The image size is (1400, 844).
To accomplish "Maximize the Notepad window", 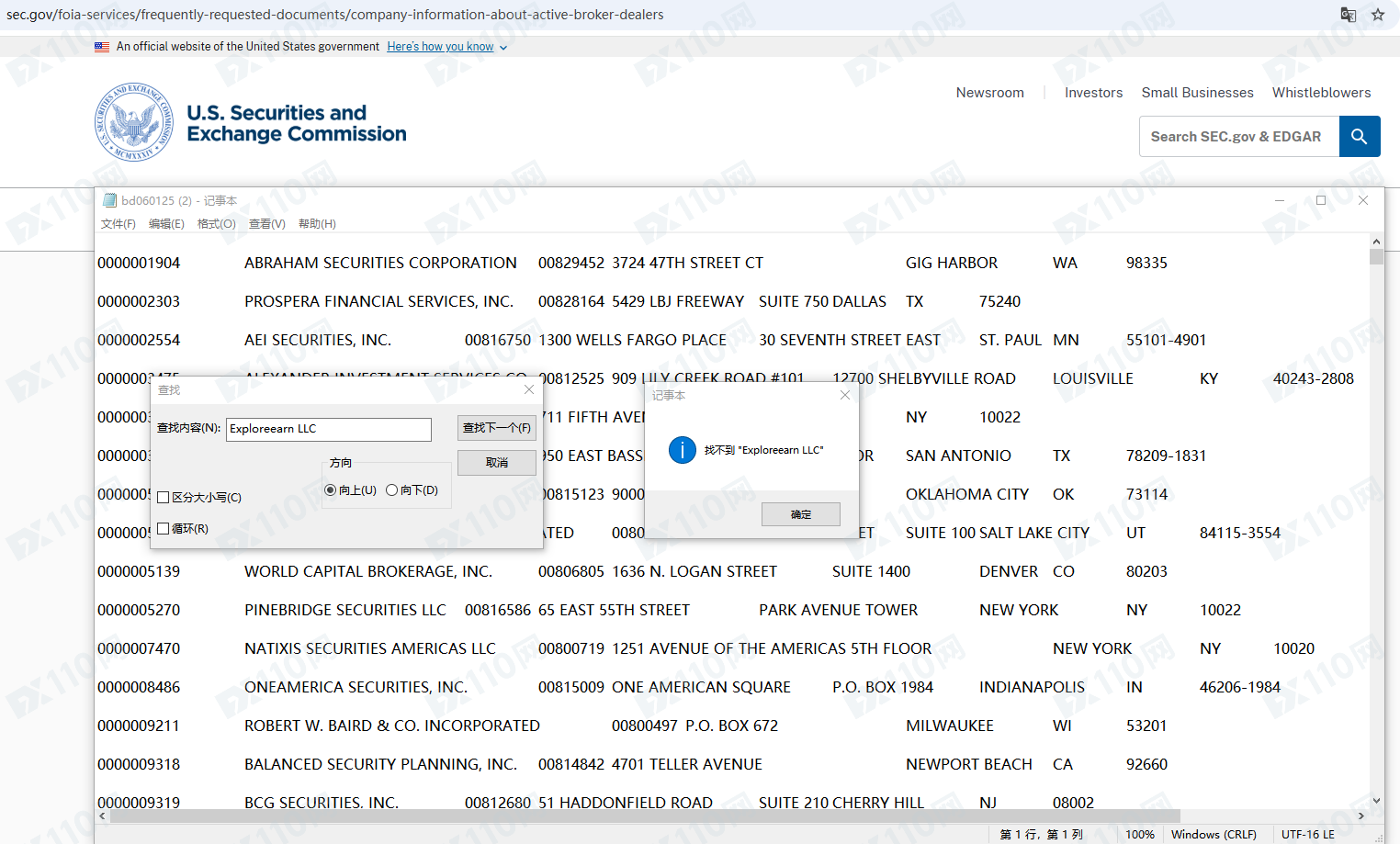I will 1321,200.
